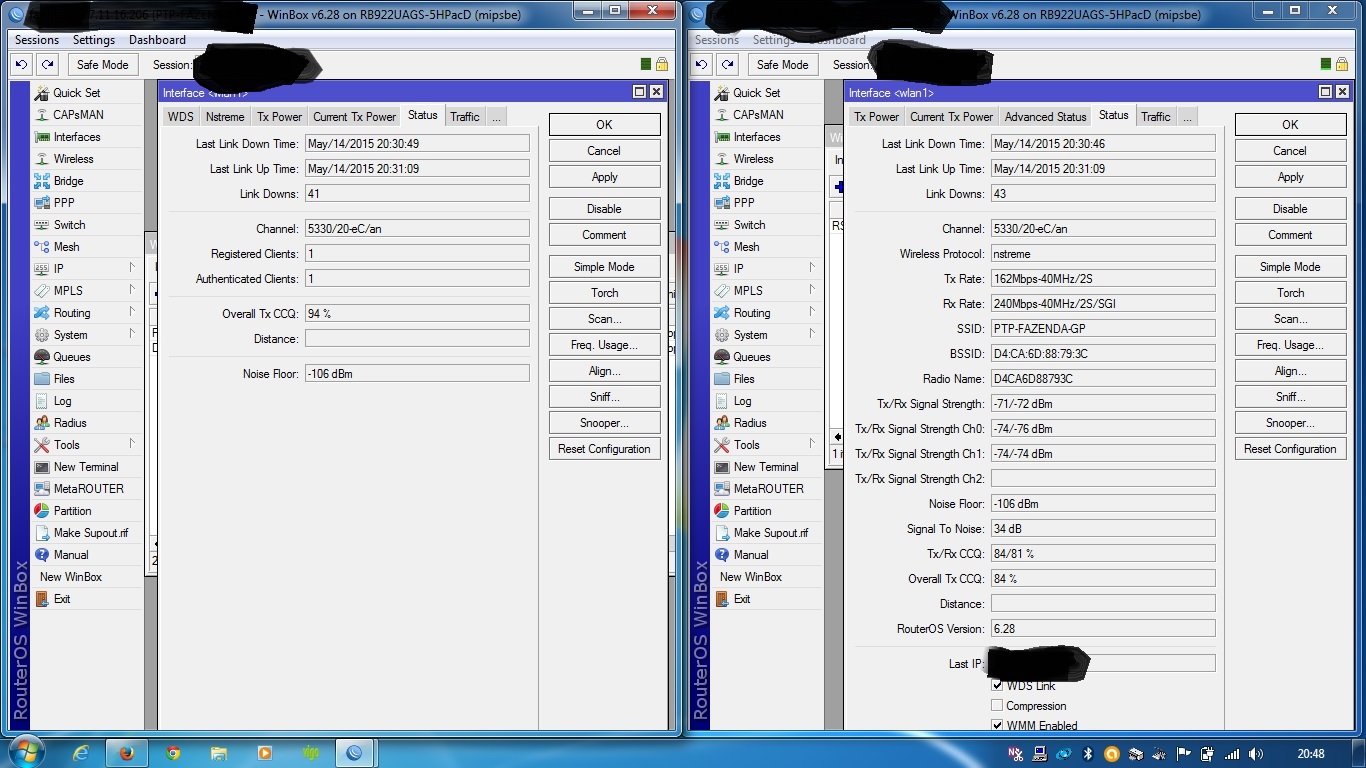
Task: Toggle WDS Link checkbox
Action: pos(997,686)
